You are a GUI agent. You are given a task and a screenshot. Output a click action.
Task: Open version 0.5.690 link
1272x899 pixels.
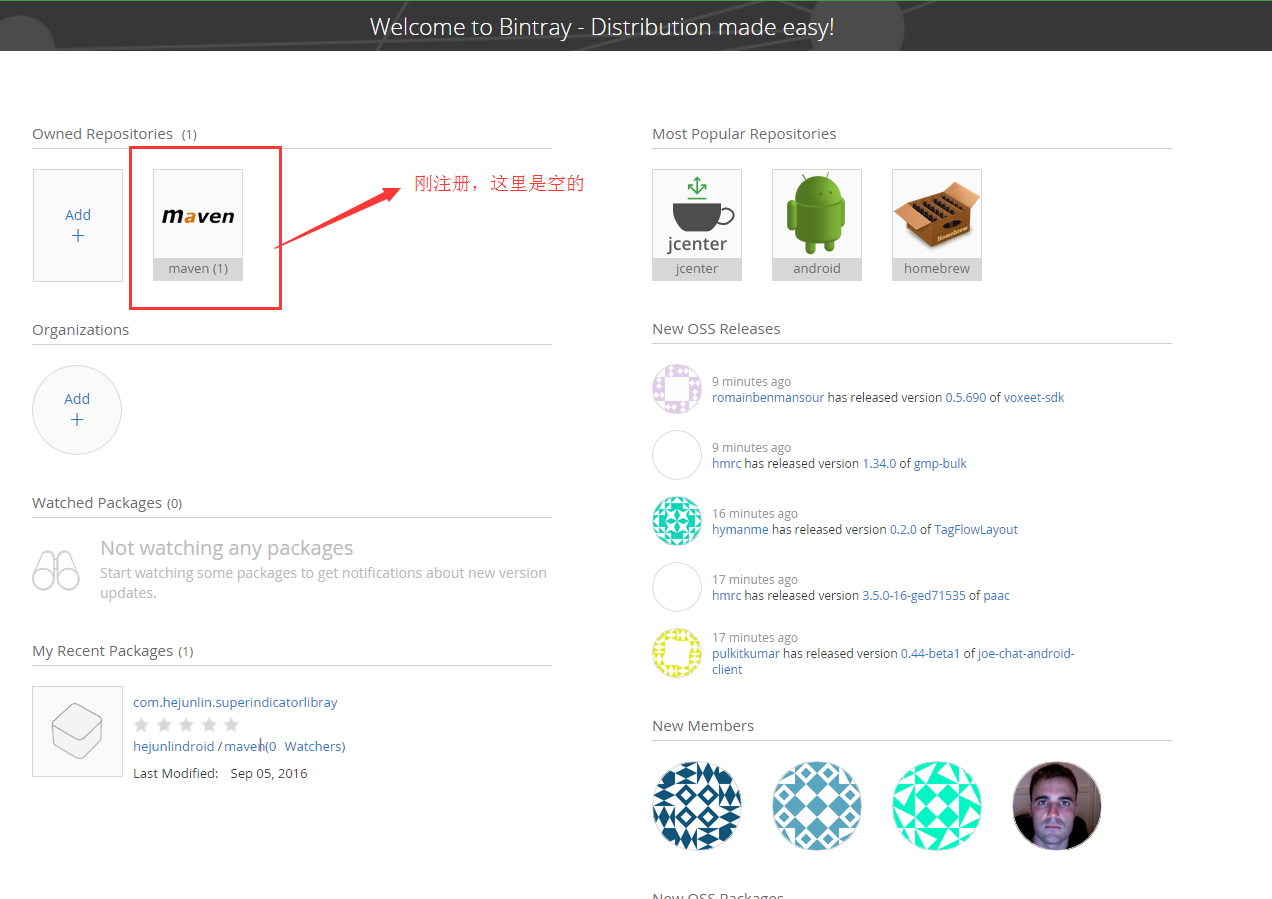tap(966, 397)
